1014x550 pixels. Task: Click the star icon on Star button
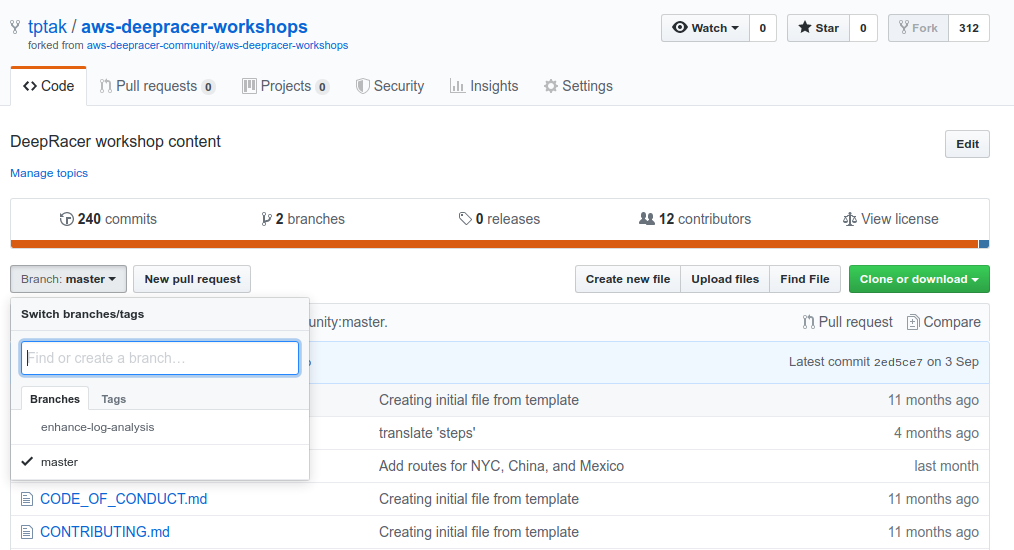coord(804,27)
